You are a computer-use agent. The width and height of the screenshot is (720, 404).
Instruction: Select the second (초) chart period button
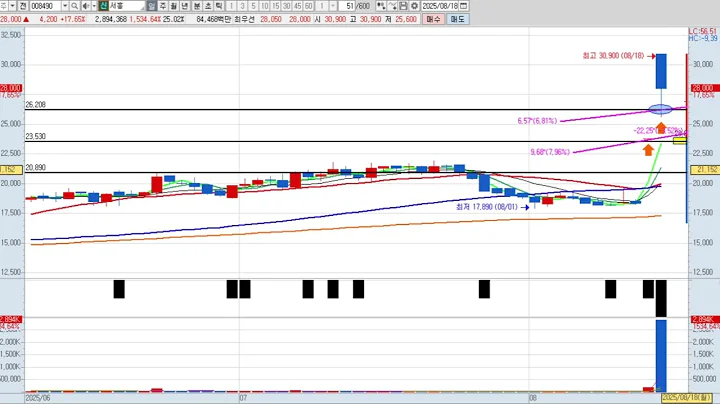pyautogui.click(x=208, y=6)
